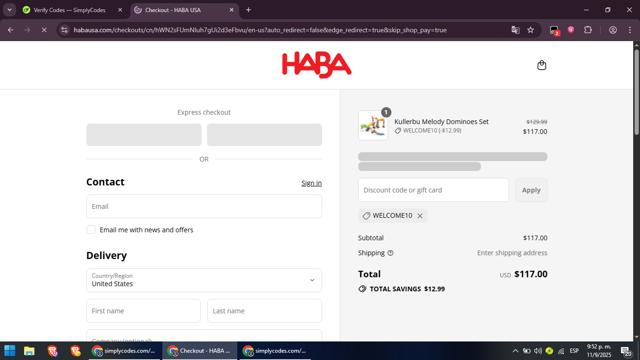Viewport: 640px width, 360px height.
Task: Open the tab search dropdown arrow
Action: point(9,10)
